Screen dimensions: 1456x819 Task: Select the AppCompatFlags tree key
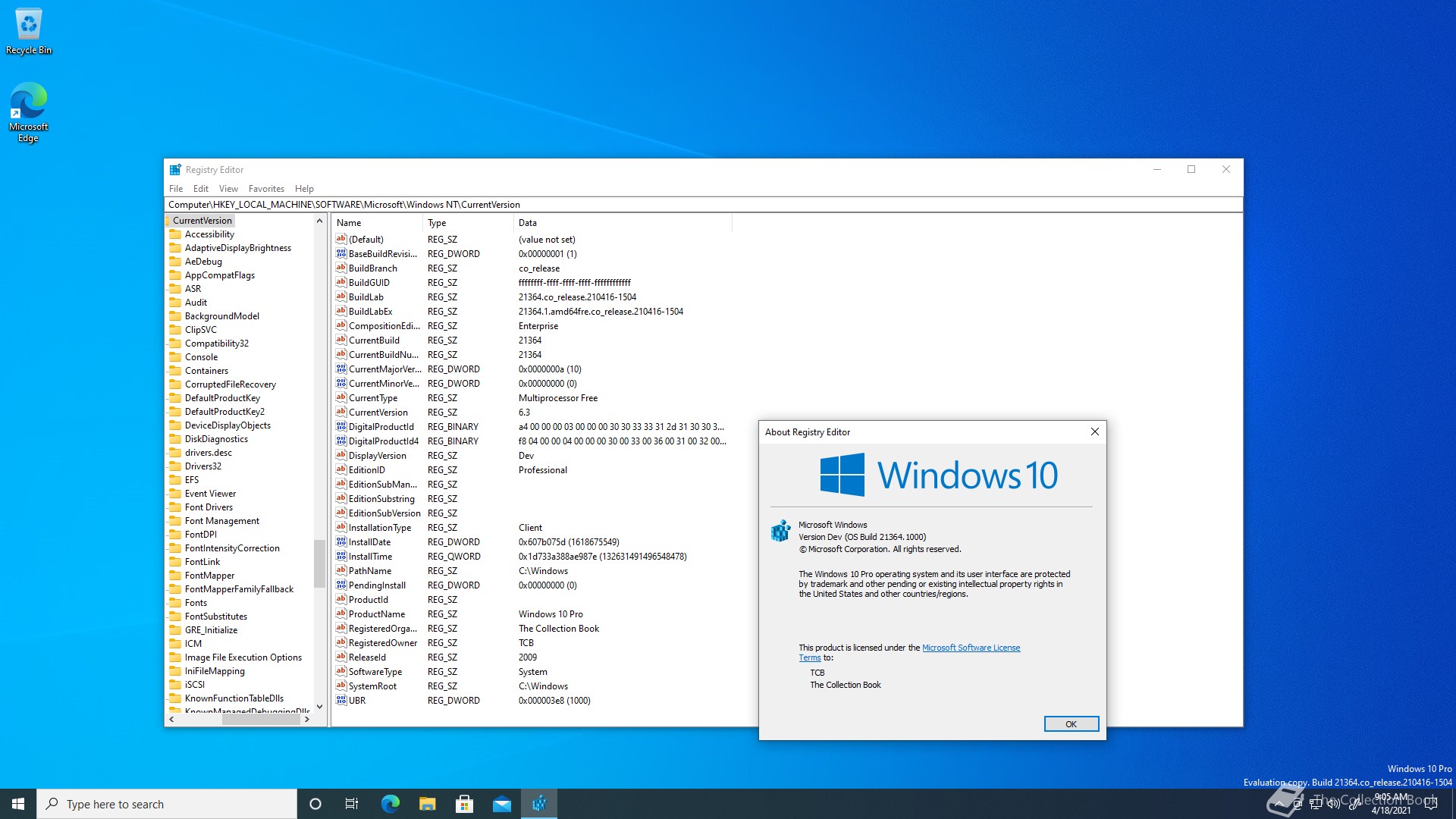(x=220, y=275)
